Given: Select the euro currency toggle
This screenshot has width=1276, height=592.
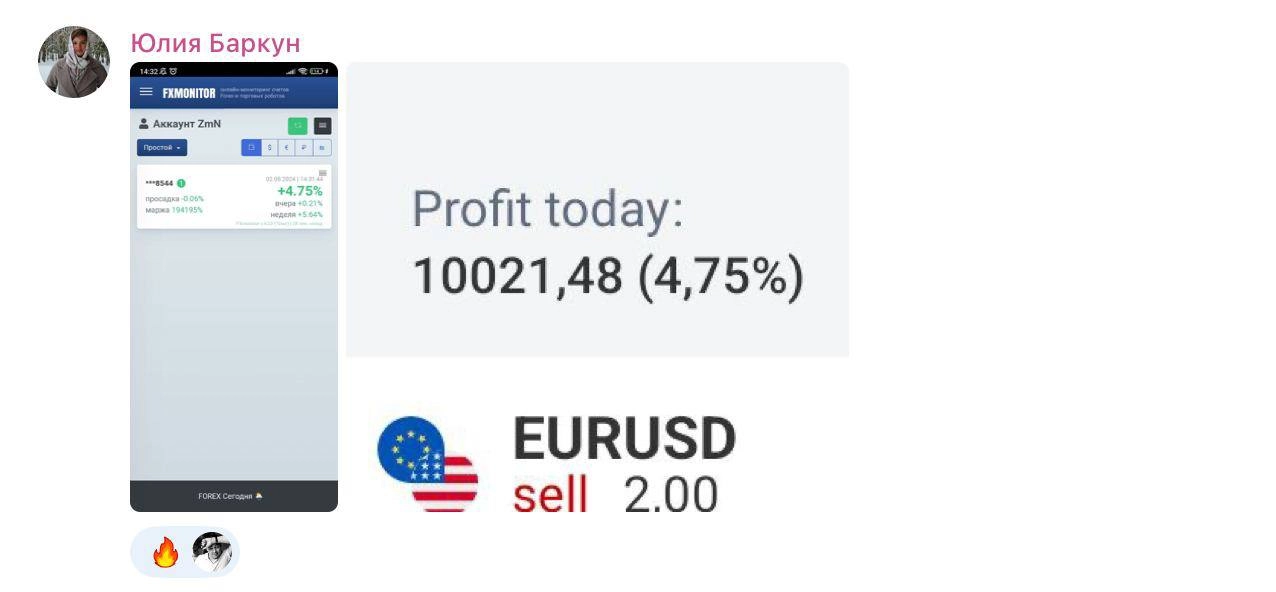Looking at the screenshot, I should tap(286, 148).
